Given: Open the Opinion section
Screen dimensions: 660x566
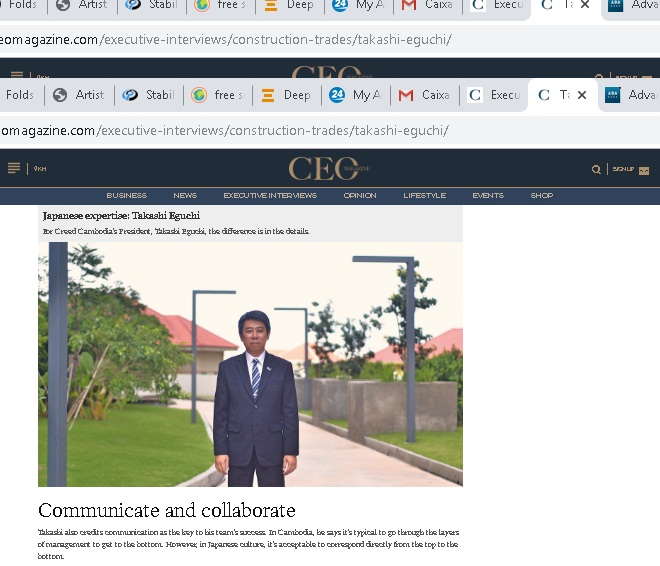Looking at the screenshot, I should pos(360,196).
